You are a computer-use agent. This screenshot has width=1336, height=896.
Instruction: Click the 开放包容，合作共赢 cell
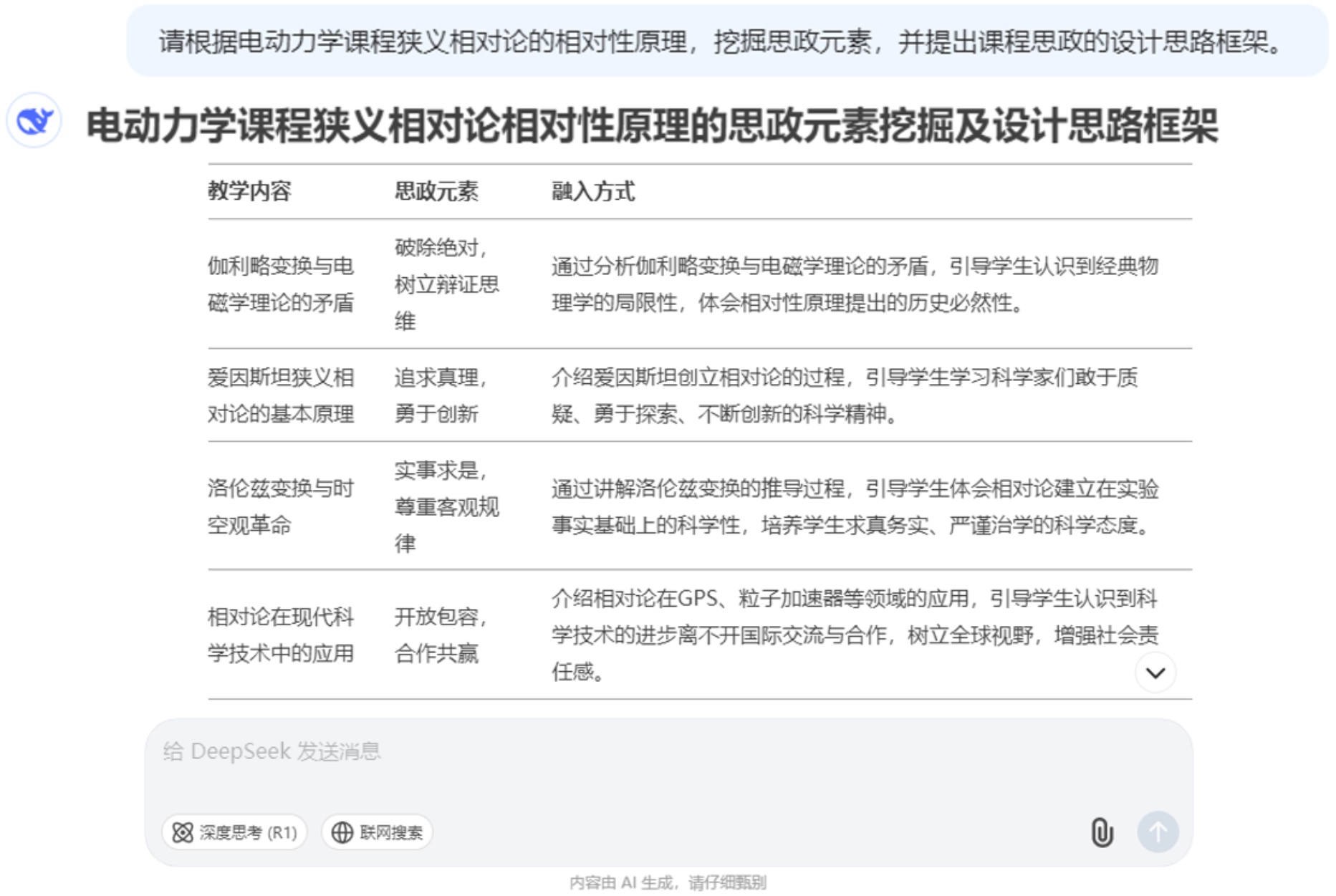440,635
